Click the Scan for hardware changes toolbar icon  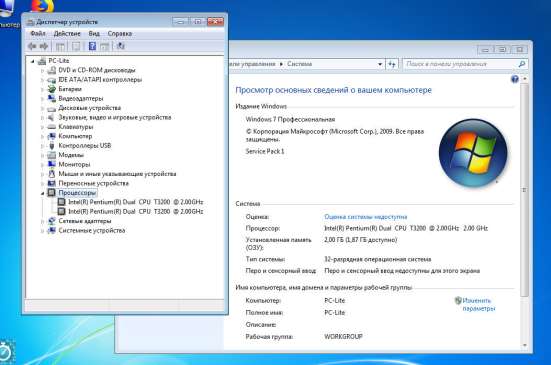click(121, 46)
